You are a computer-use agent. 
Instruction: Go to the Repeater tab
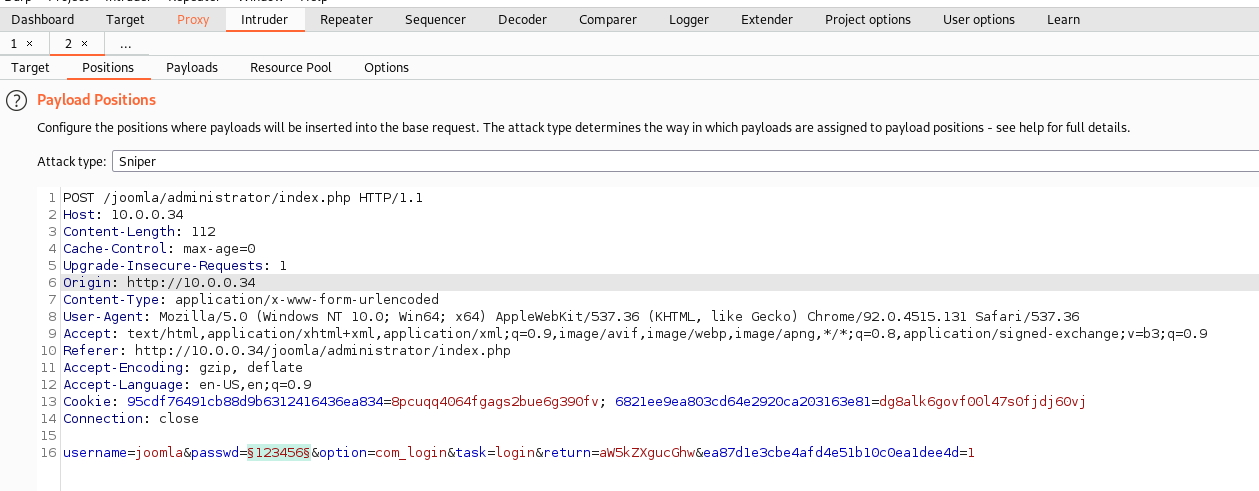click(346, 20)
